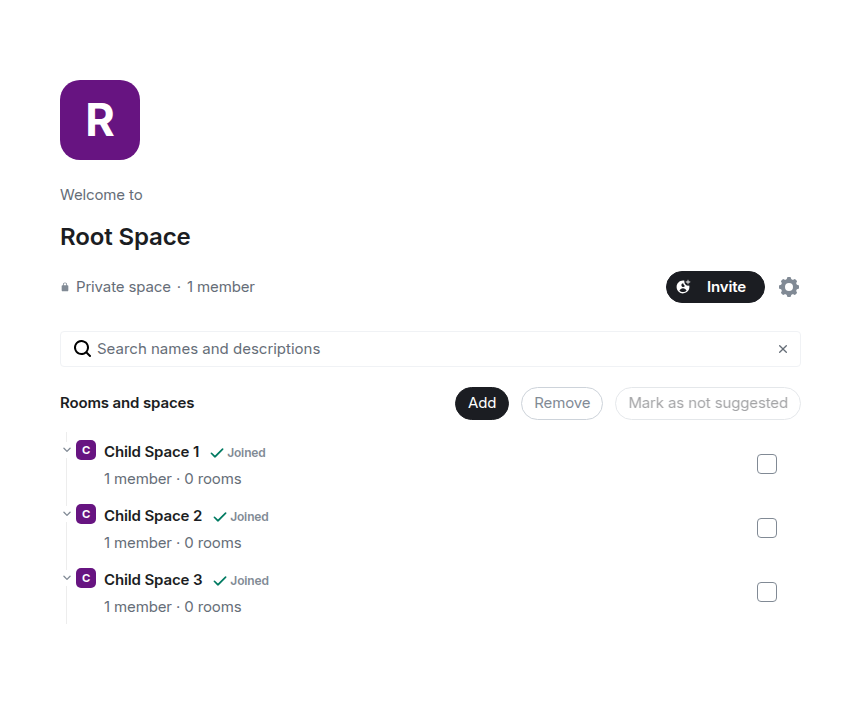The width and height of the screenshot is (861, 720).
Task: Click the private space lock icon
Action: point(65,287)
